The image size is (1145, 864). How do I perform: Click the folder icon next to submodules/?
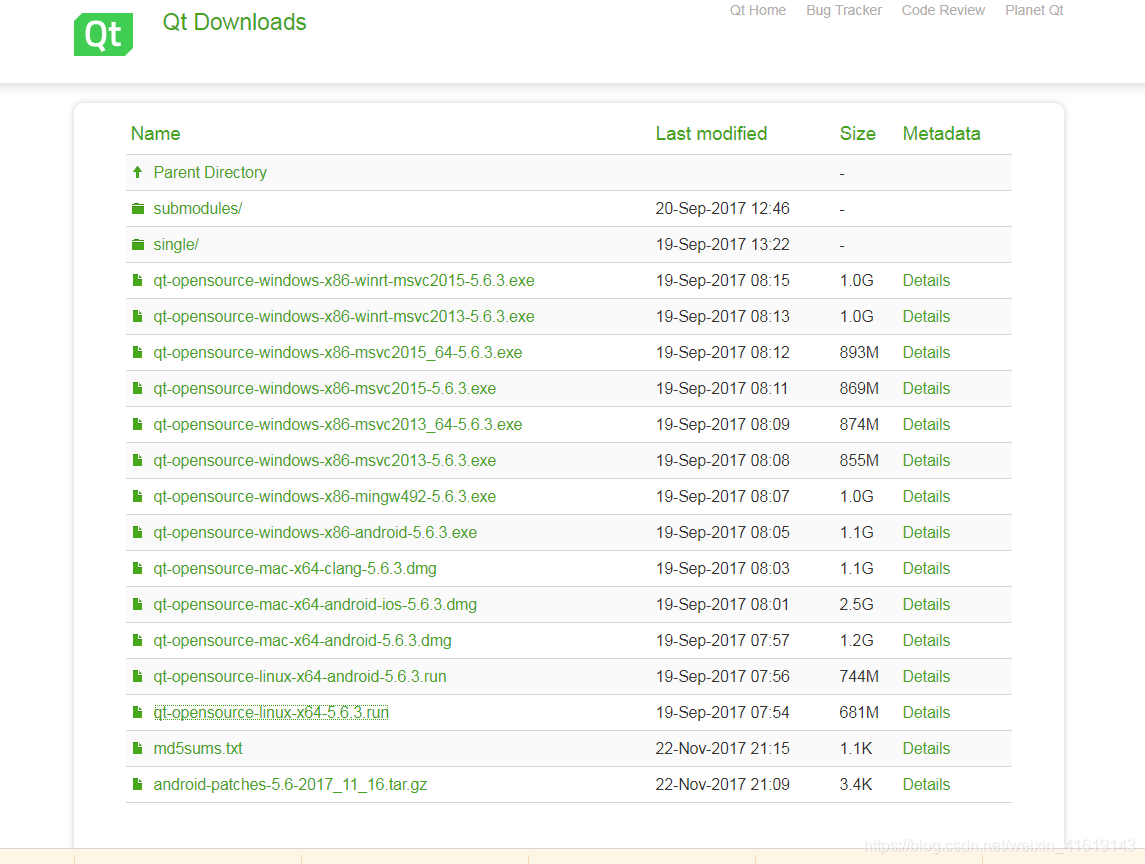click(x=137, y=209)
